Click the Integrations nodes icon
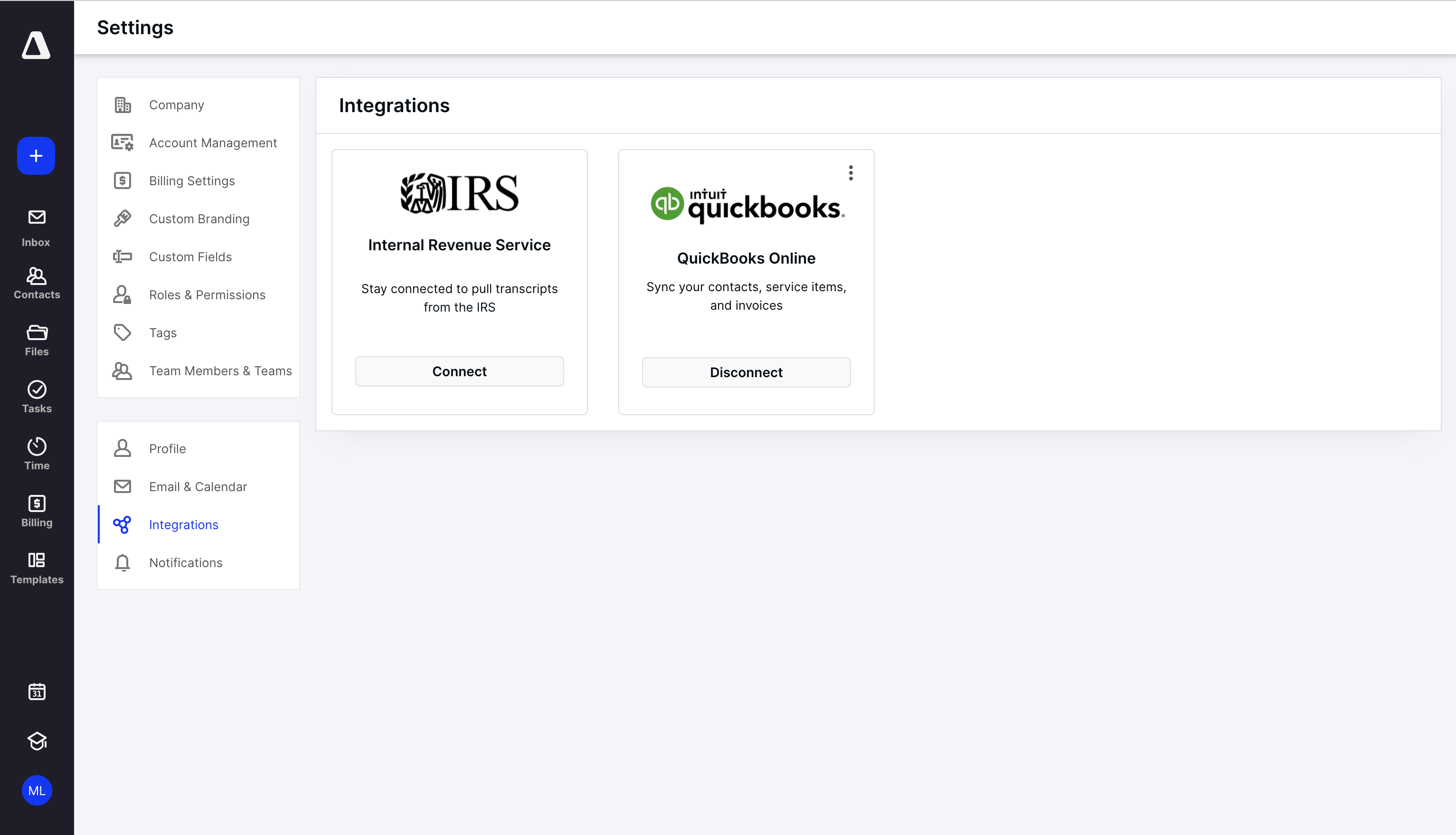Screen dimensions: 1456x835 122,525
